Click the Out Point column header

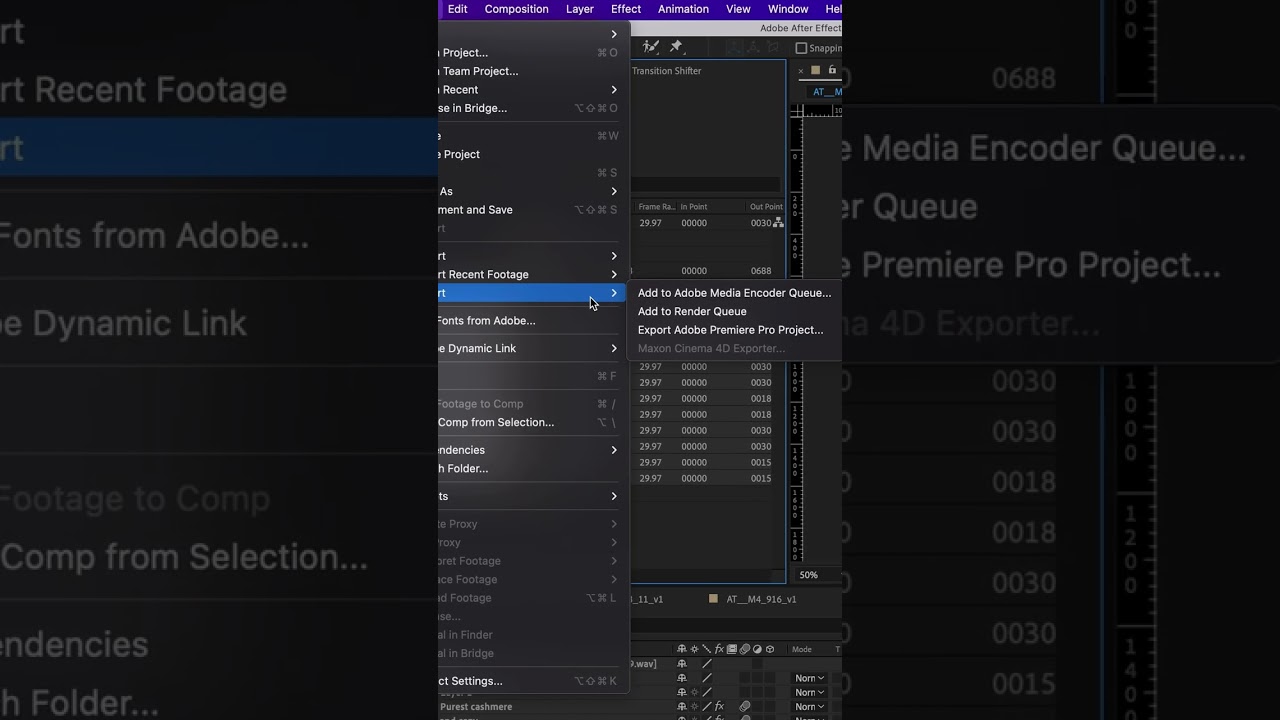click(766, 207)
